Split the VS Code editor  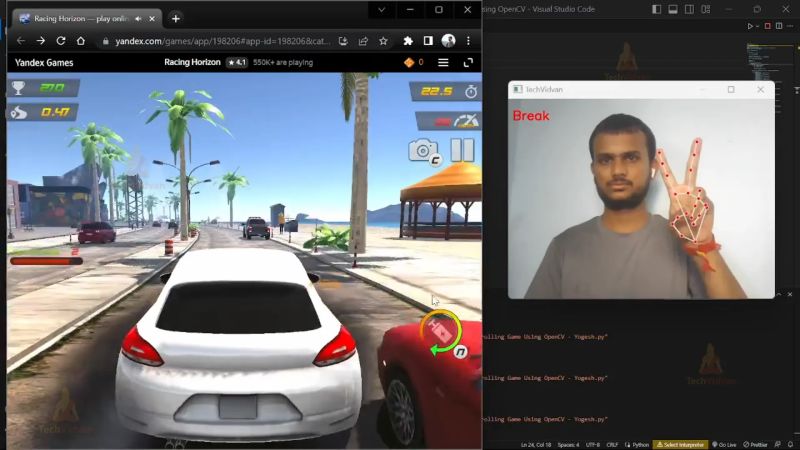[x=779, y=26]
